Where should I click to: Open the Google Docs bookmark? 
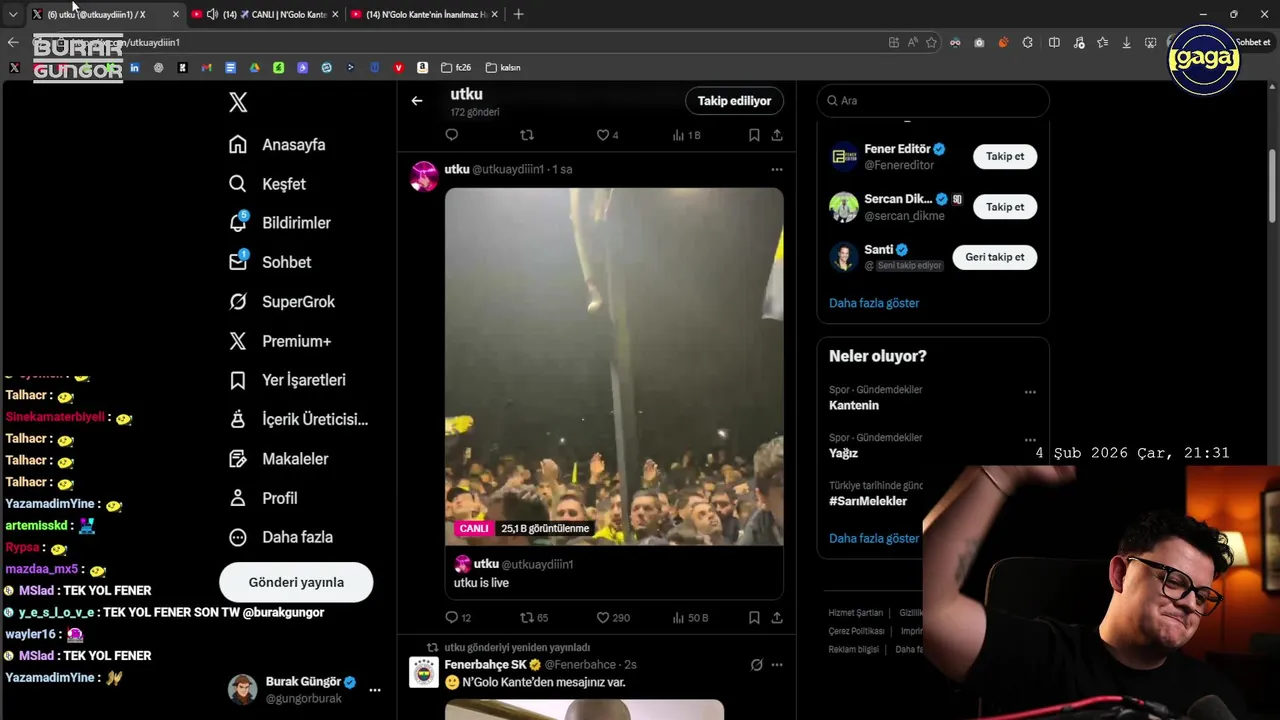point(230,68)
